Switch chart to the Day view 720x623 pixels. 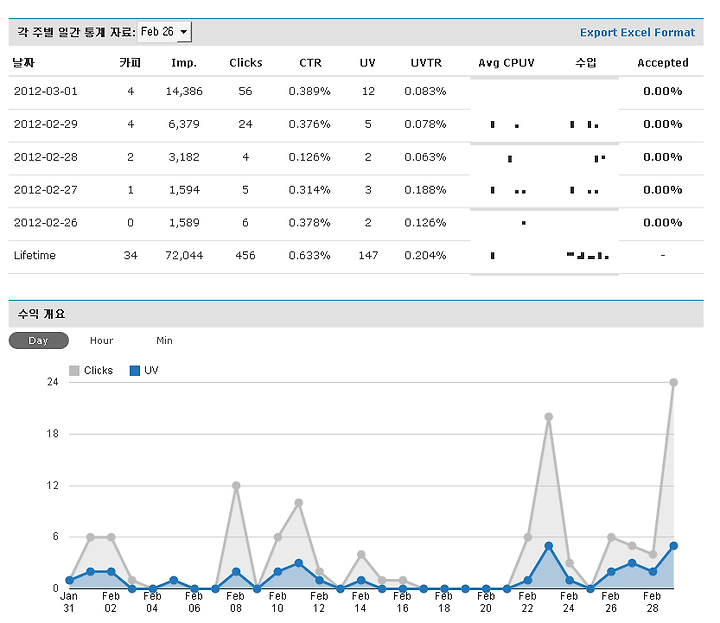[39, 341]
